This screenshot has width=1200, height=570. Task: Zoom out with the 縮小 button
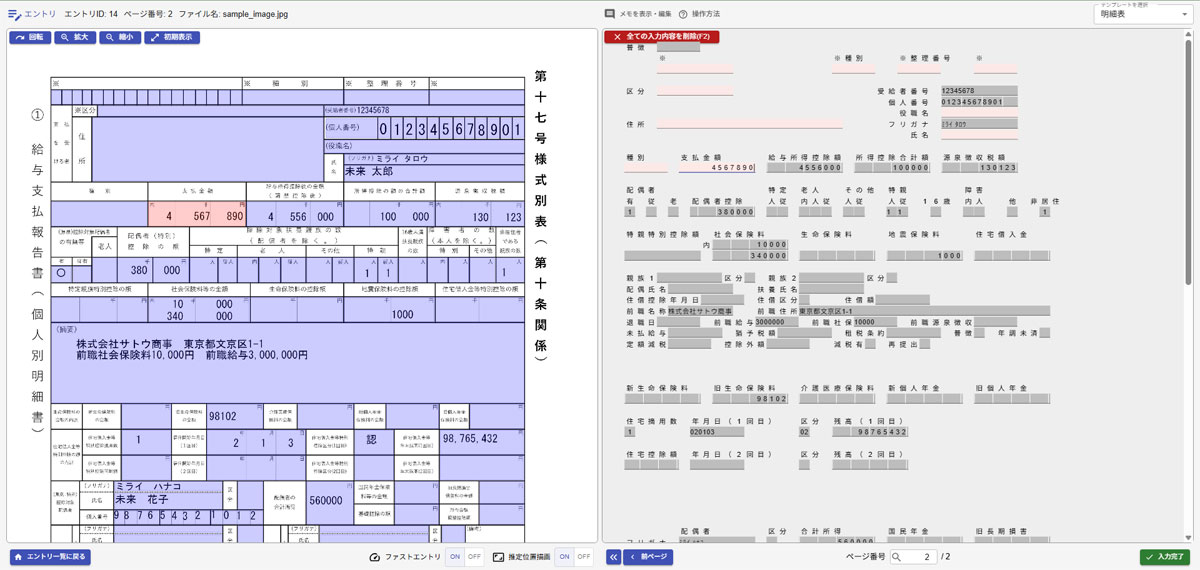(120, 37)
